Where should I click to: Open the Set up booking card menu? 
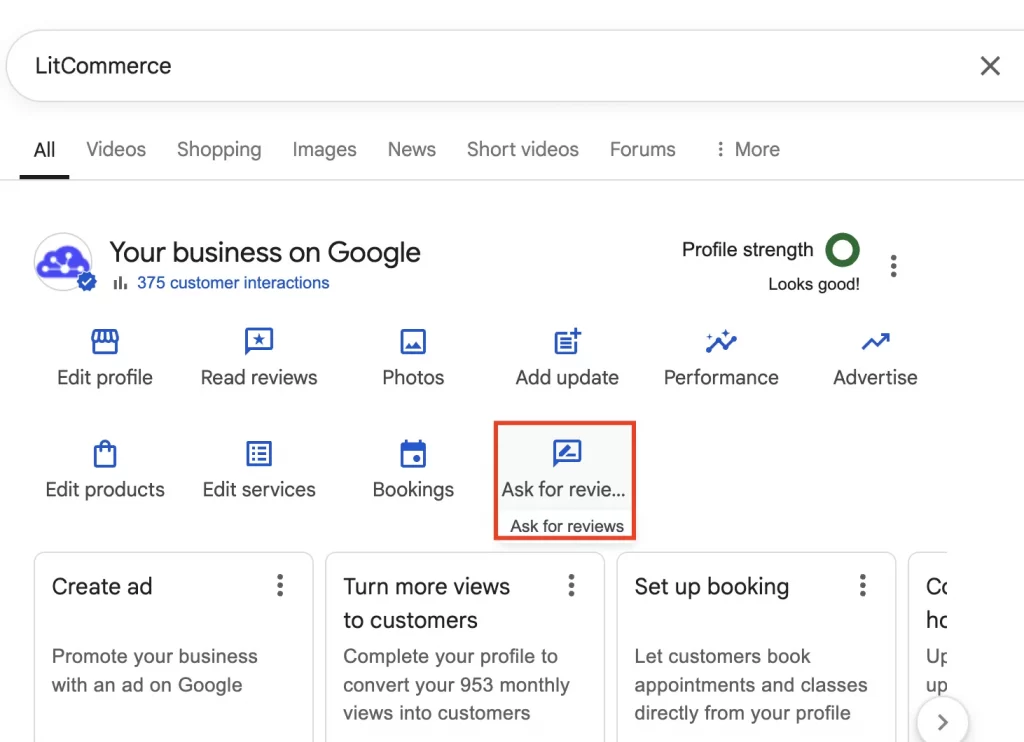point(863,585)
